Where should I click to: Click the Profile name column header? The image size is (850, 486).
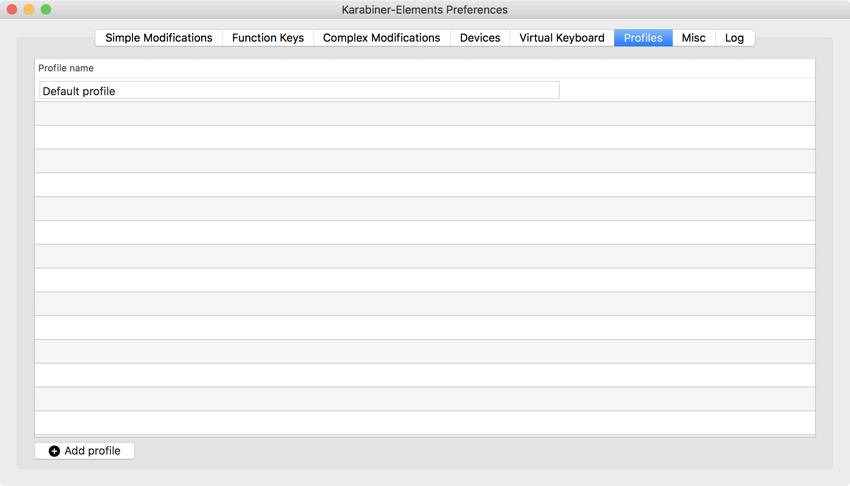click(x=66, y=68)
